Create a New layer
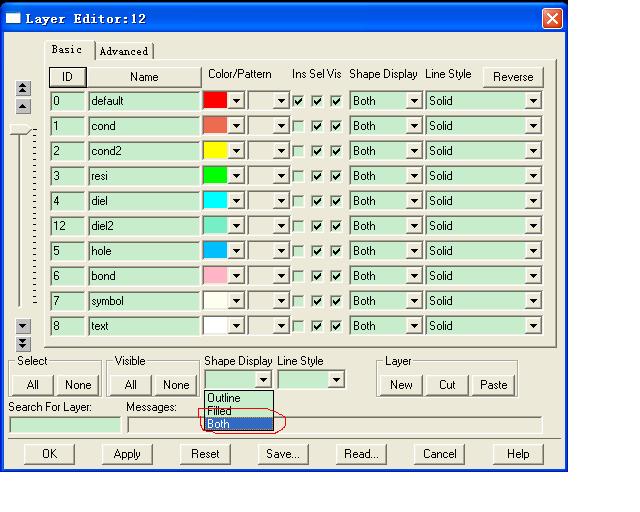 [401, 385]
